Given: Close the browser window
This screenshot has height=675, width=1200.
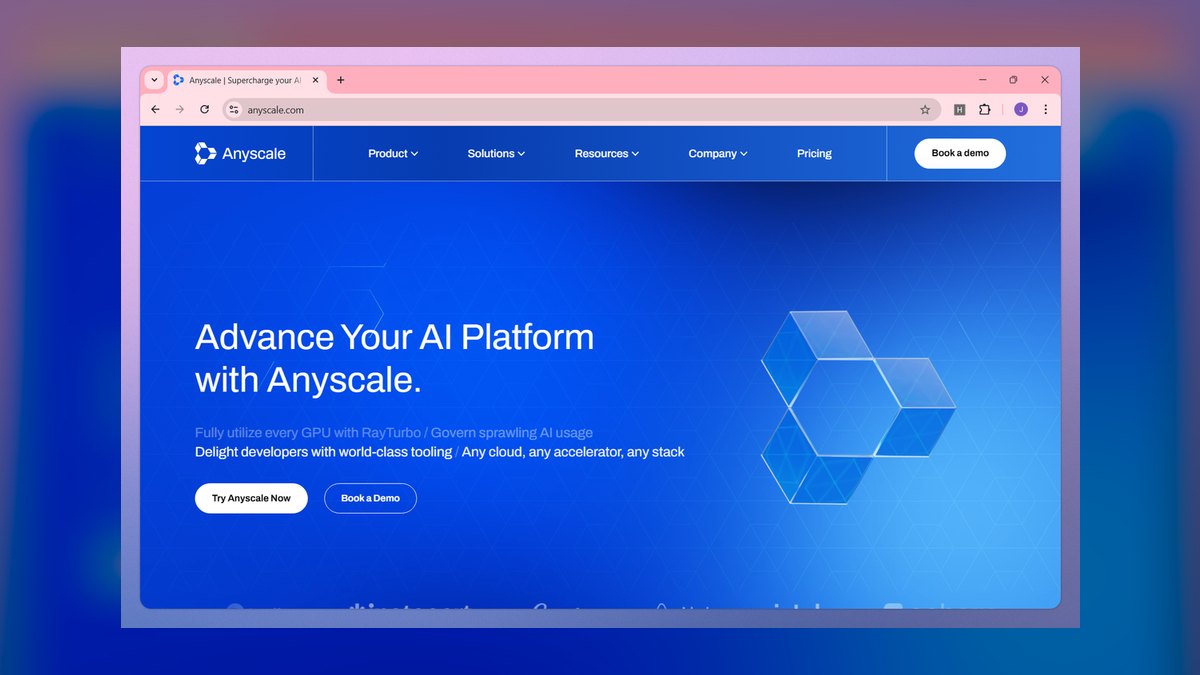Looking at the screenshot, I should click(1045, 80).
